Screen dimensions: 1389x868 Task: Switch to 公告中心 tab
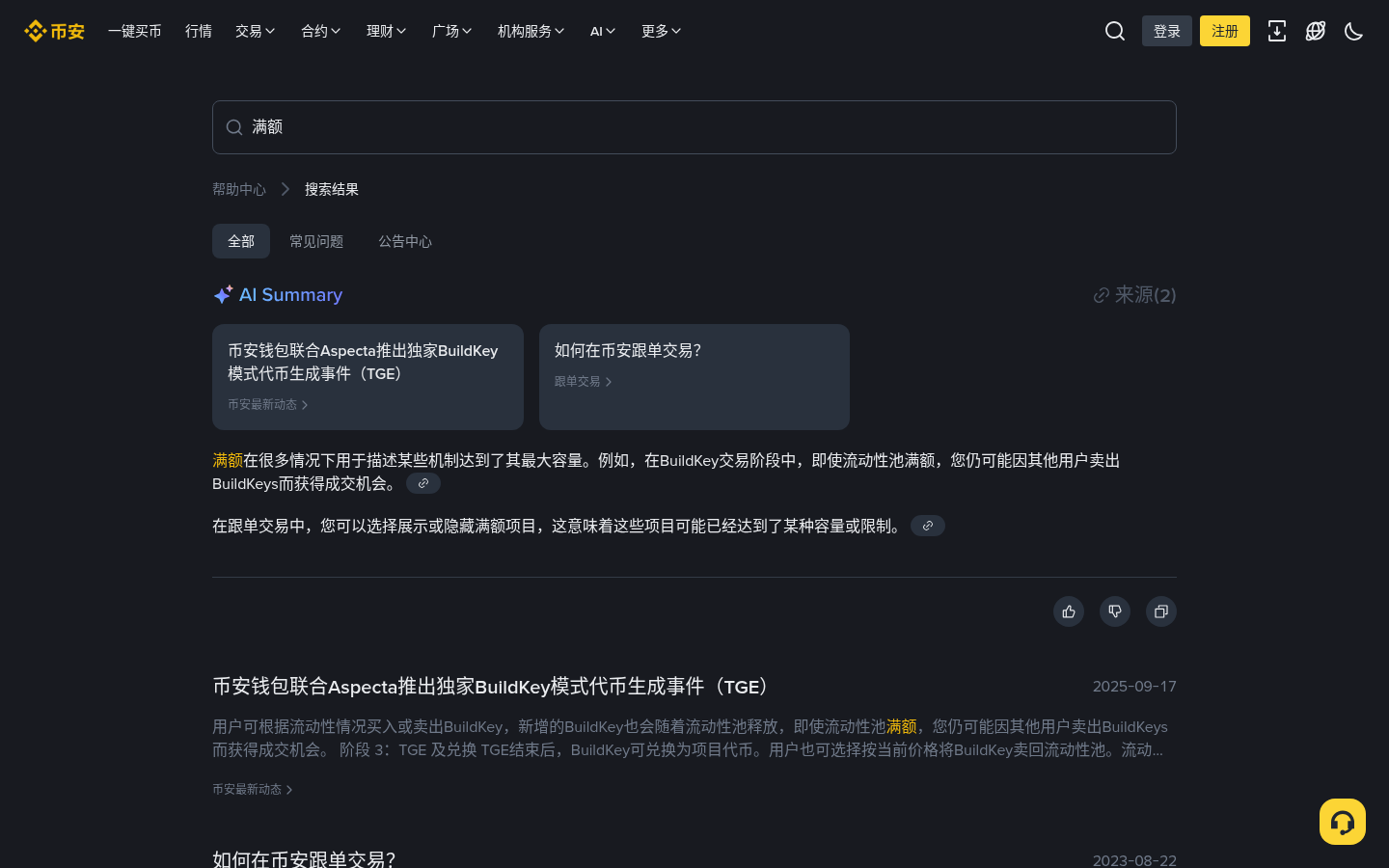[x=405, y=241]
